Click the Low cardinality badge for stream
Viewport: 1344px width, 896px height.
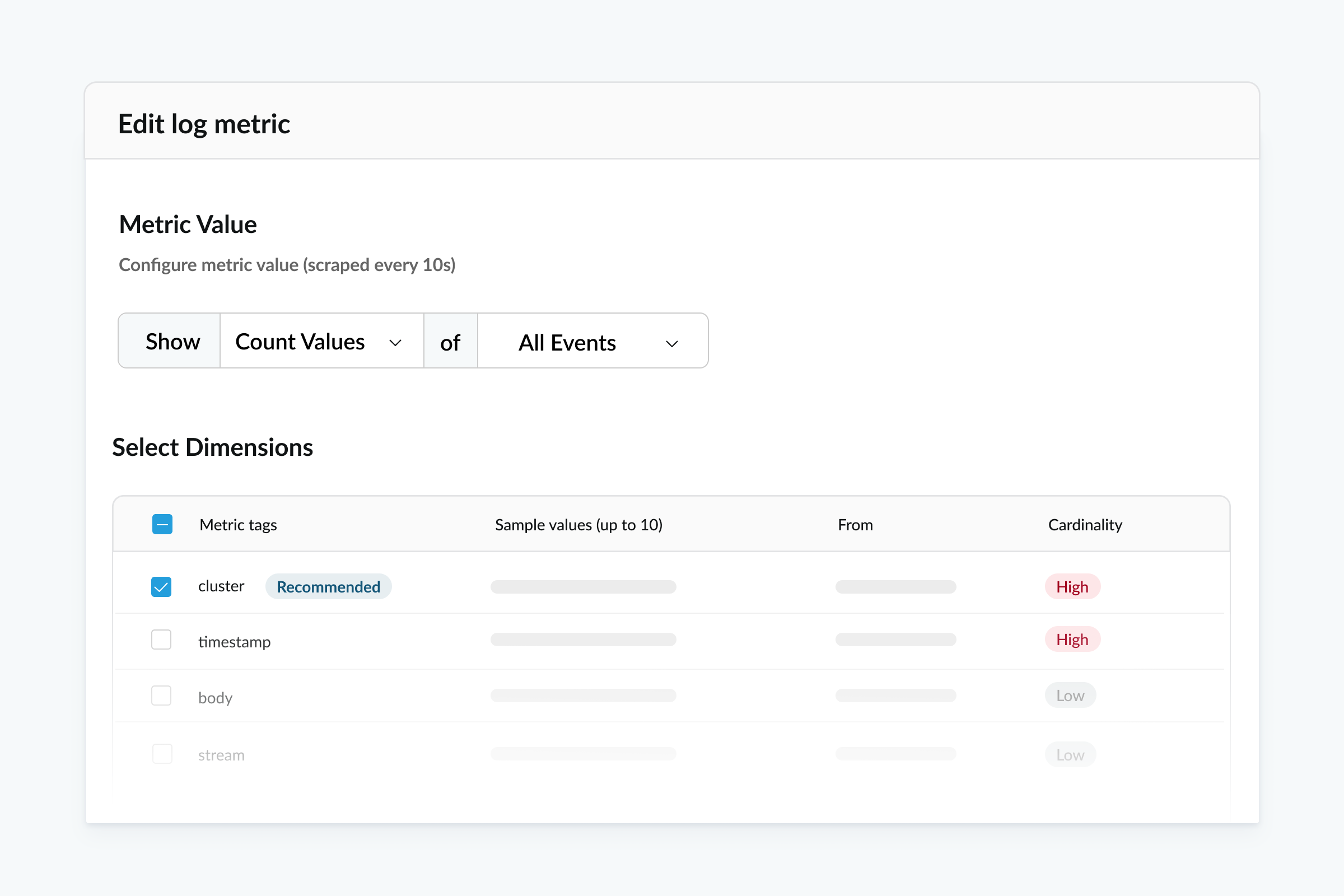click(1070, 755)
